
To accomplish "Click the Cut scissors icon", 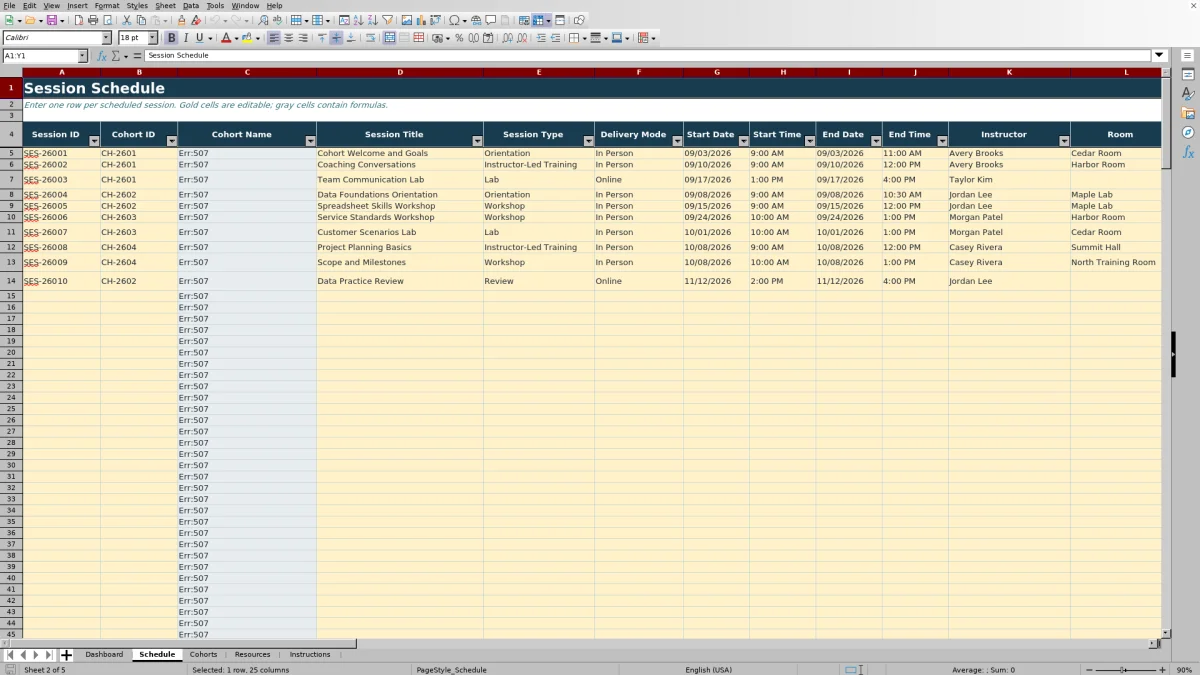I will coord(127,20).
